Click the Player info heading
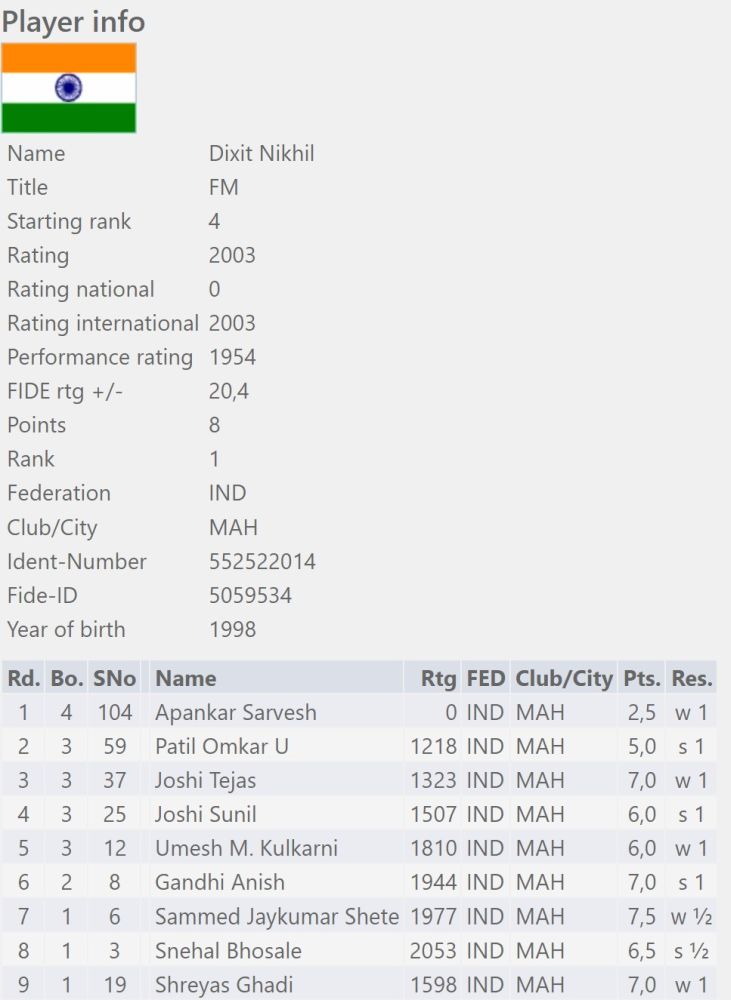The image size is (731, 1000). point(73,21)
